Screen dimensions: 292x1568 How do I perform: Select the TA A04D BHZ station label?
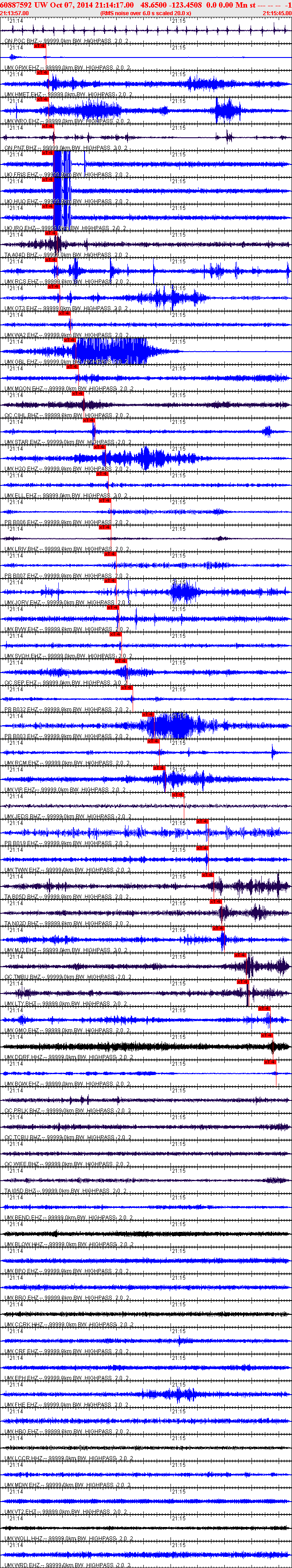[66, 255]
